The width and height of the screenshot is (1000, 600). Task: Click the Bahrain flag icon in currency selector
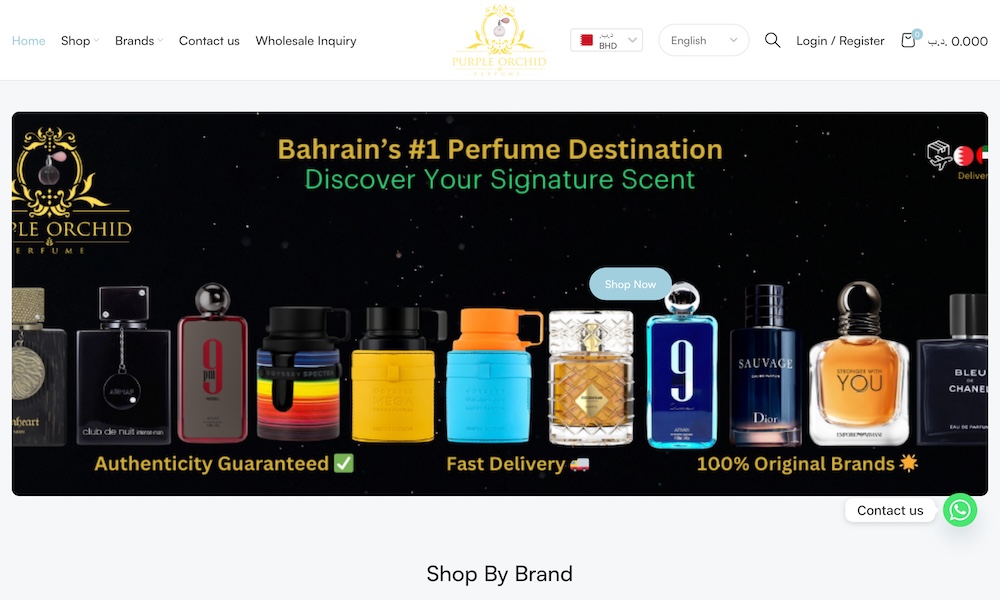click(586, 40)
